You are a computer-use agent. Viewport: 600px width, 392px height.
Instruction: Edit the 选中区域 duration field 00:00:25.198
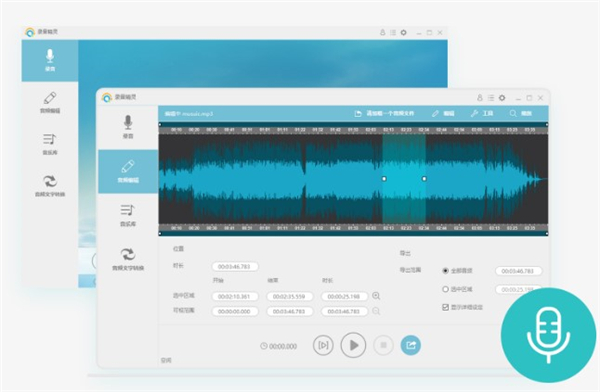tap(344, 296)
